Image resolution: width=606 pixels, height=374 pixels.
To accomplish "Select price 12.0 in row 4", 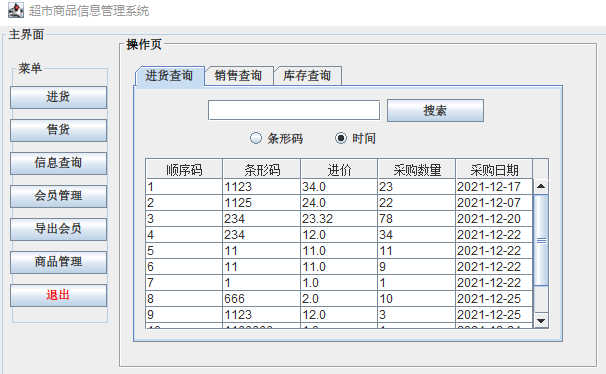I will point(339,235).
